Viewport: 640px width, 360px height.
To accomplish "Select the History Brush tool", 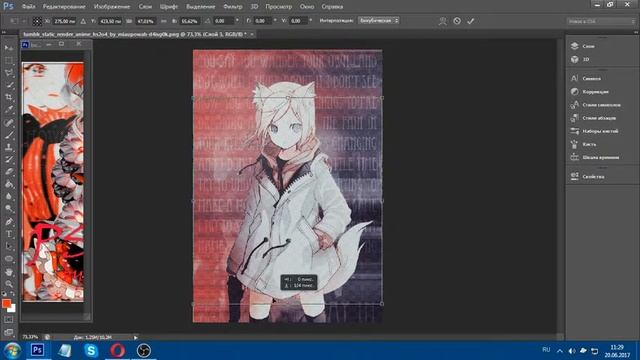I will pyautogui.click(x=9, y=160).
